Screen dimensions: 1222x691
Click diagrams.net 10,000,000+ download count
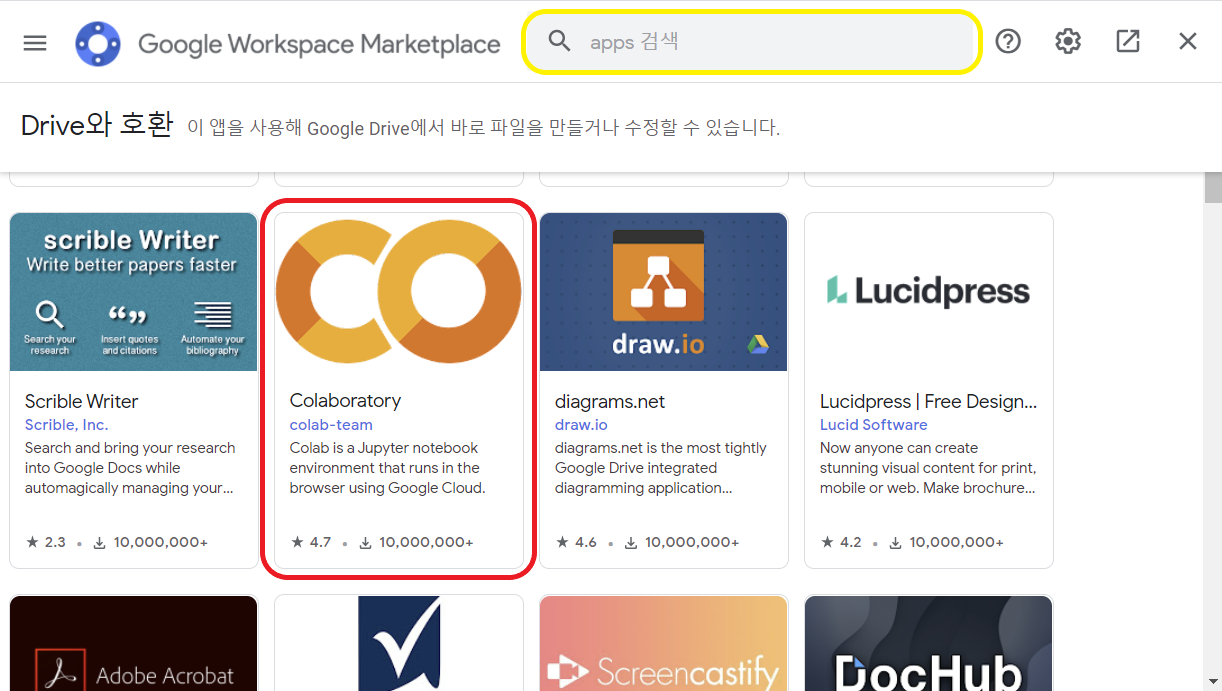pos(682,542)
